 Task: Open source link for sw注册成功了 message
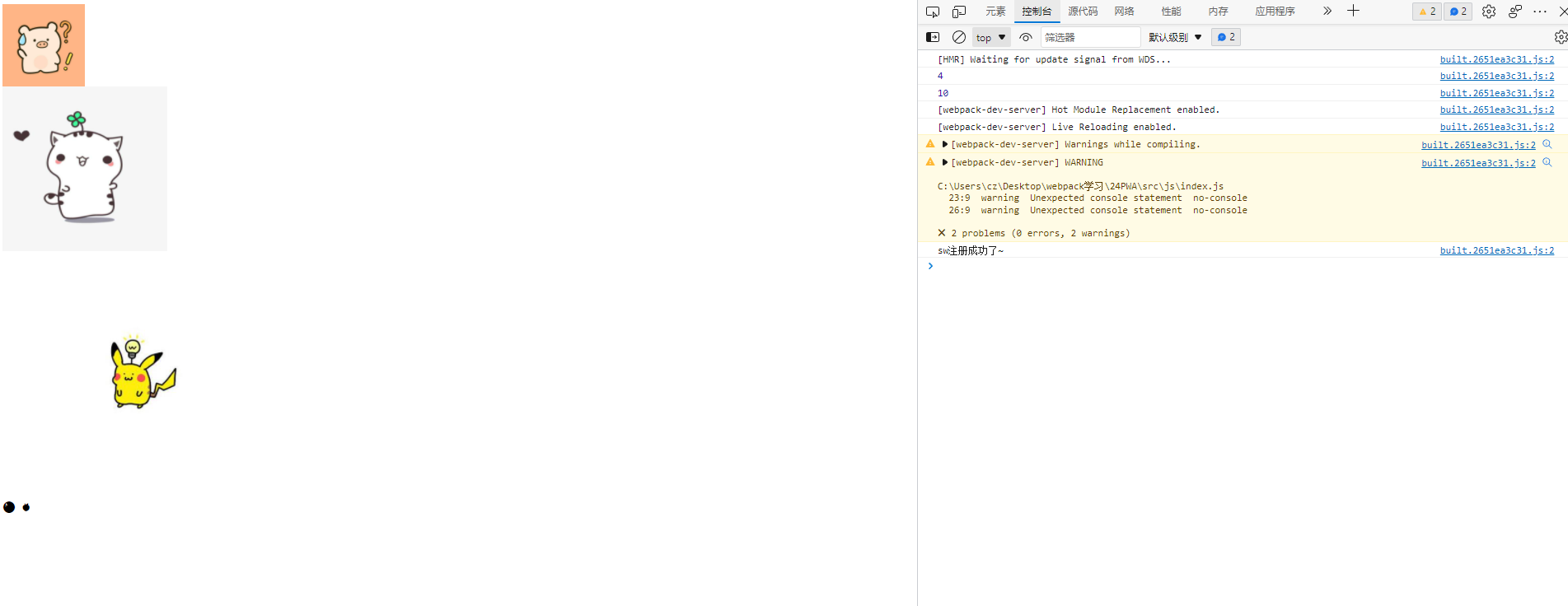point(1497,250)
